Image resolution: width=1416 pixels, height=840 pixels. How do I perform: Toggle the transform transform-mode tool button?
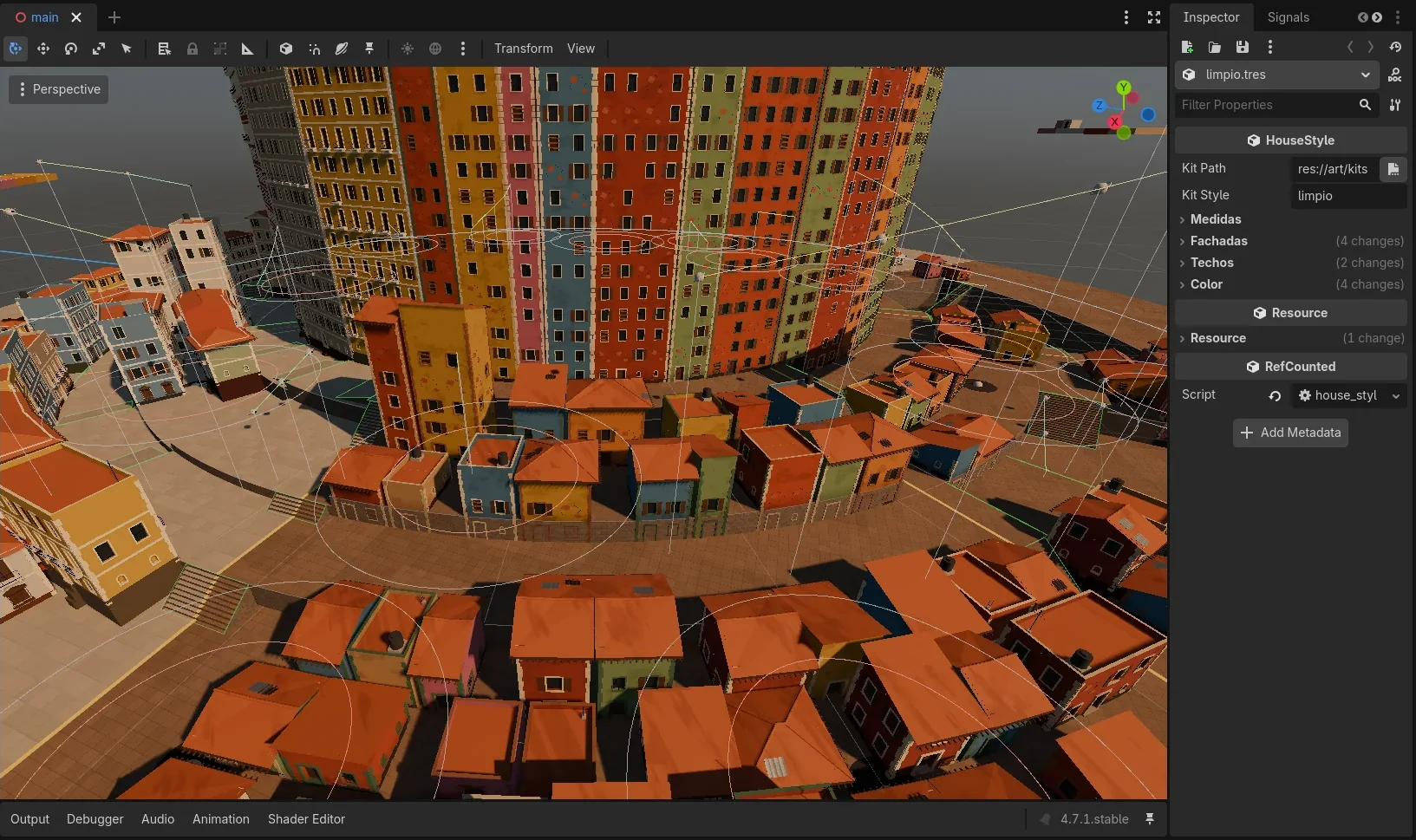click(16, 49)
